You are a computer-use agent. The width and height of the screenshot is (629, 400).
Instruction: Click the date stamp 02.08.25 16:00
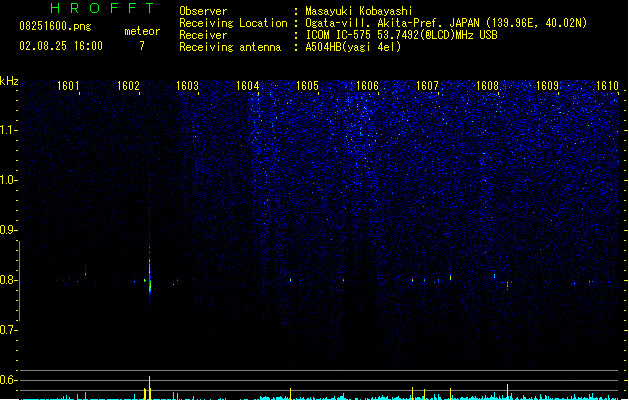[61, 46]
